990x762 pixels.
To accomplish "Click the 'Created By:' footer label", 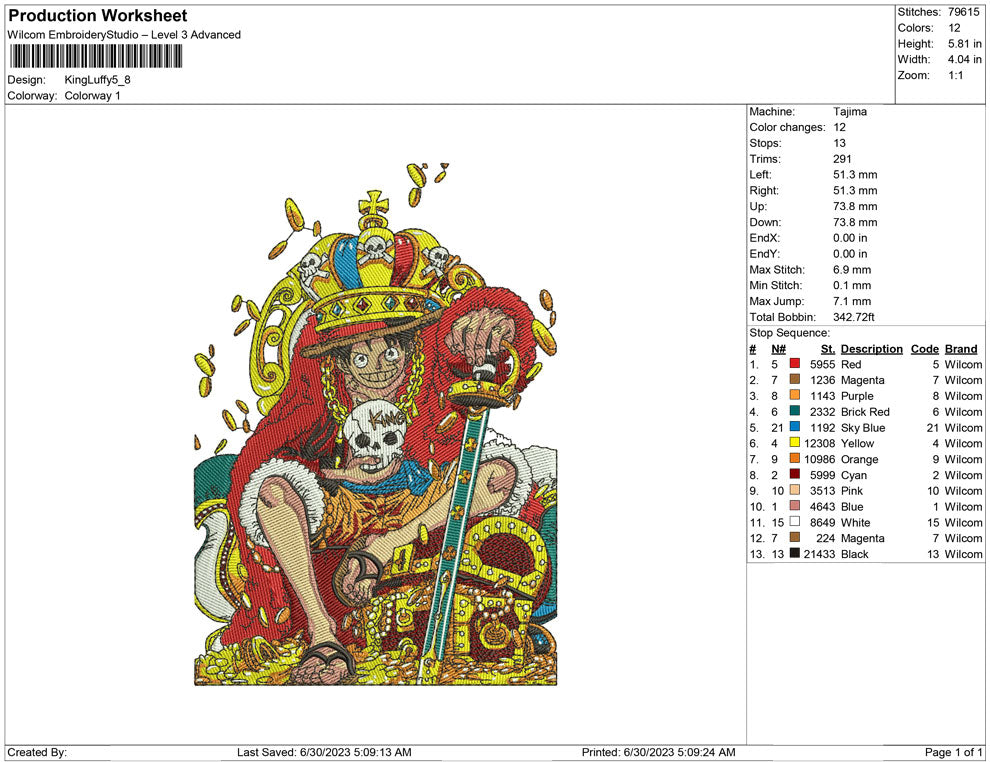I will (x=37, y=752).
